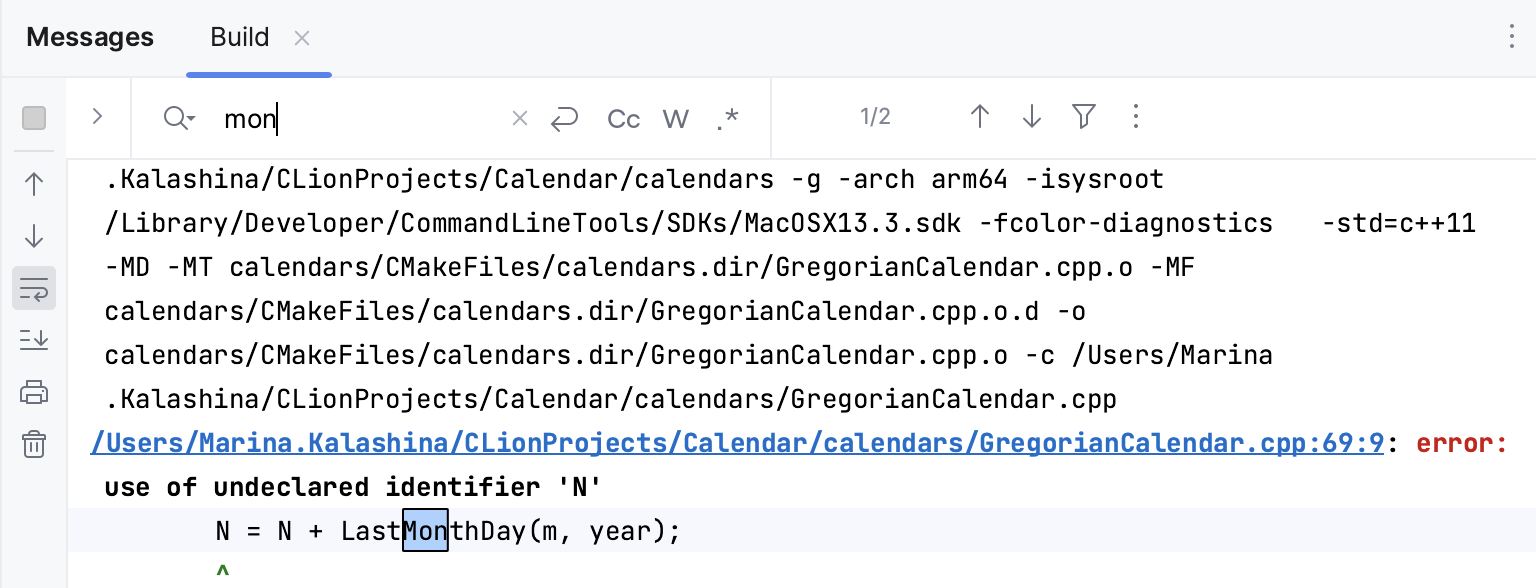Toggle regex mode in search bar
Viewport: 1536px width, 588px height.
point(728,118)
